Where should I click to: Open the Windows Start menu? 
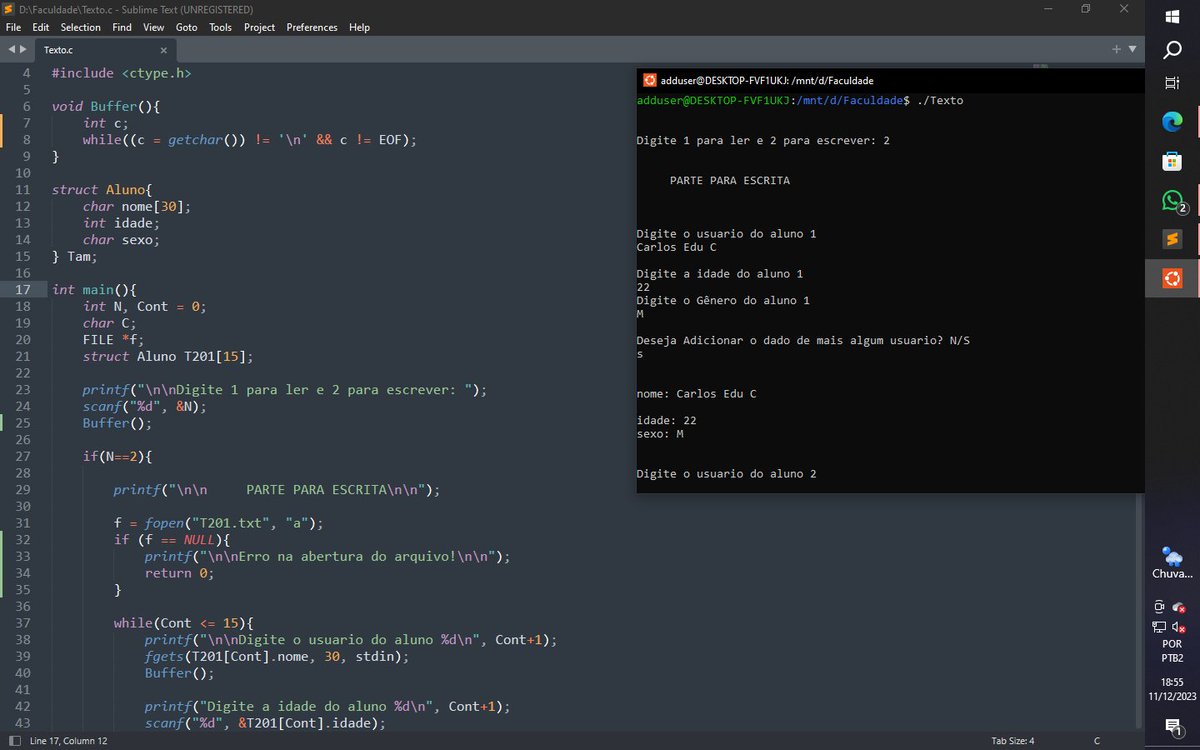(1172, 17)
